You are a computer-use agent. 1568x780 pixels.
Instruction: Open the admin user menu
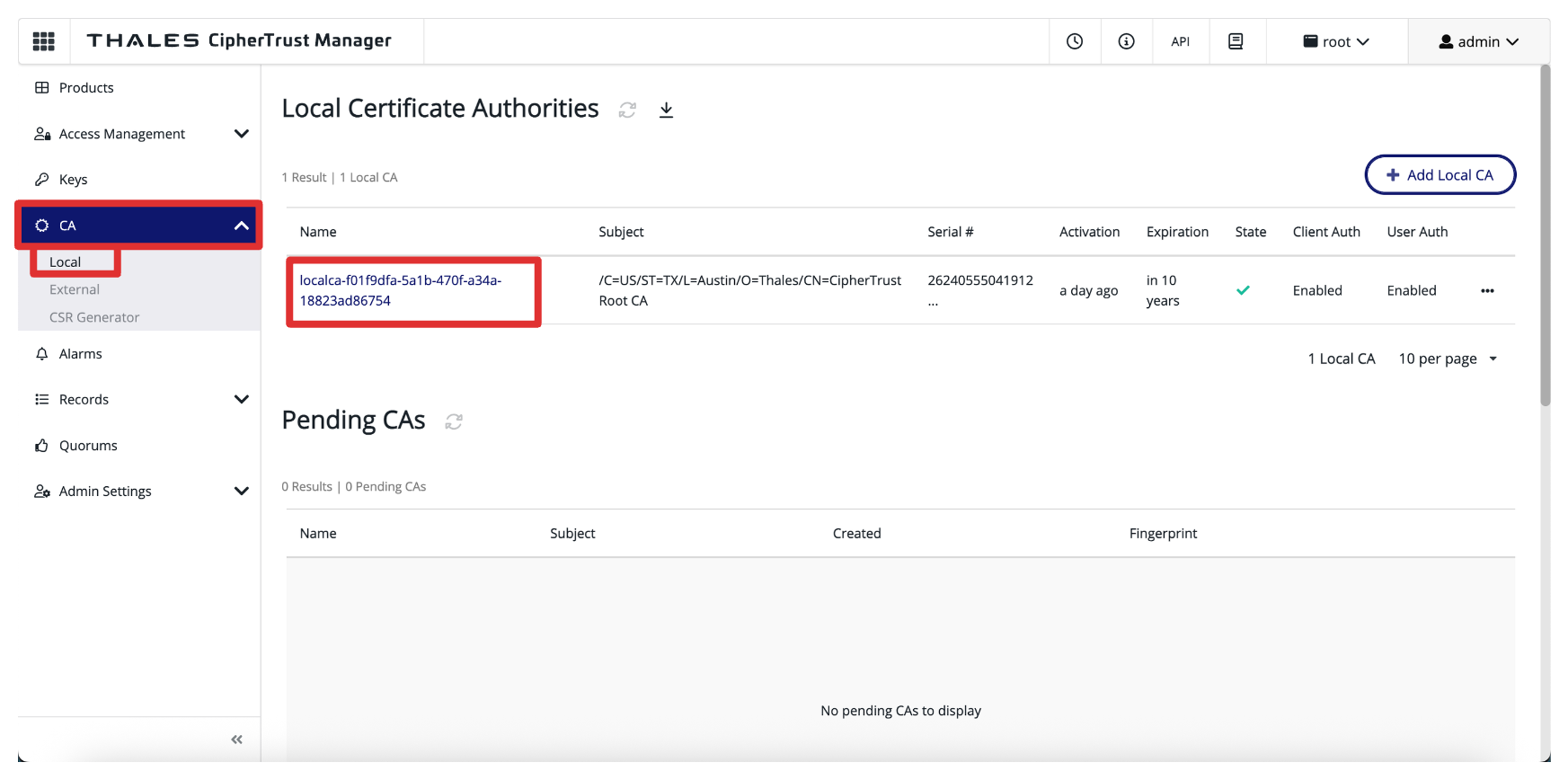1478,41
